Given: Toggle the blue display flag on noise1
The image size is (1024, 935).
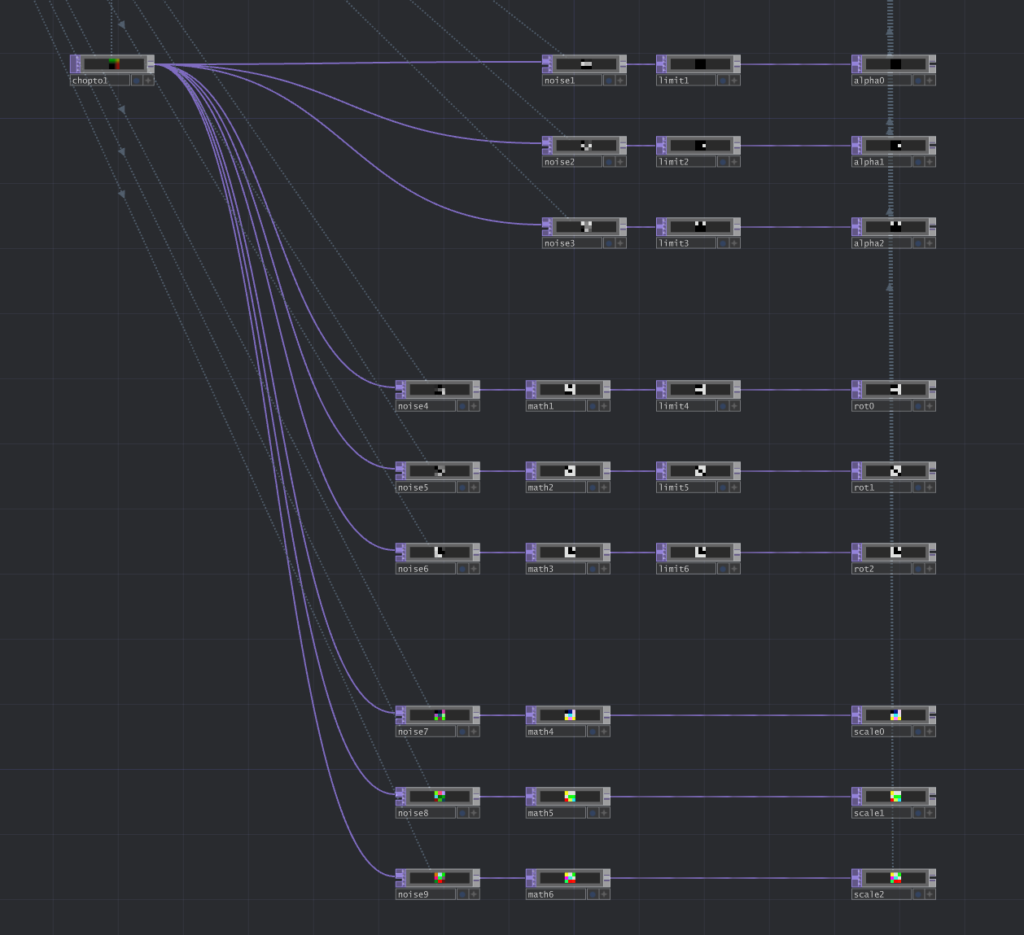Looking at the screenshot, I should point(608,80).
